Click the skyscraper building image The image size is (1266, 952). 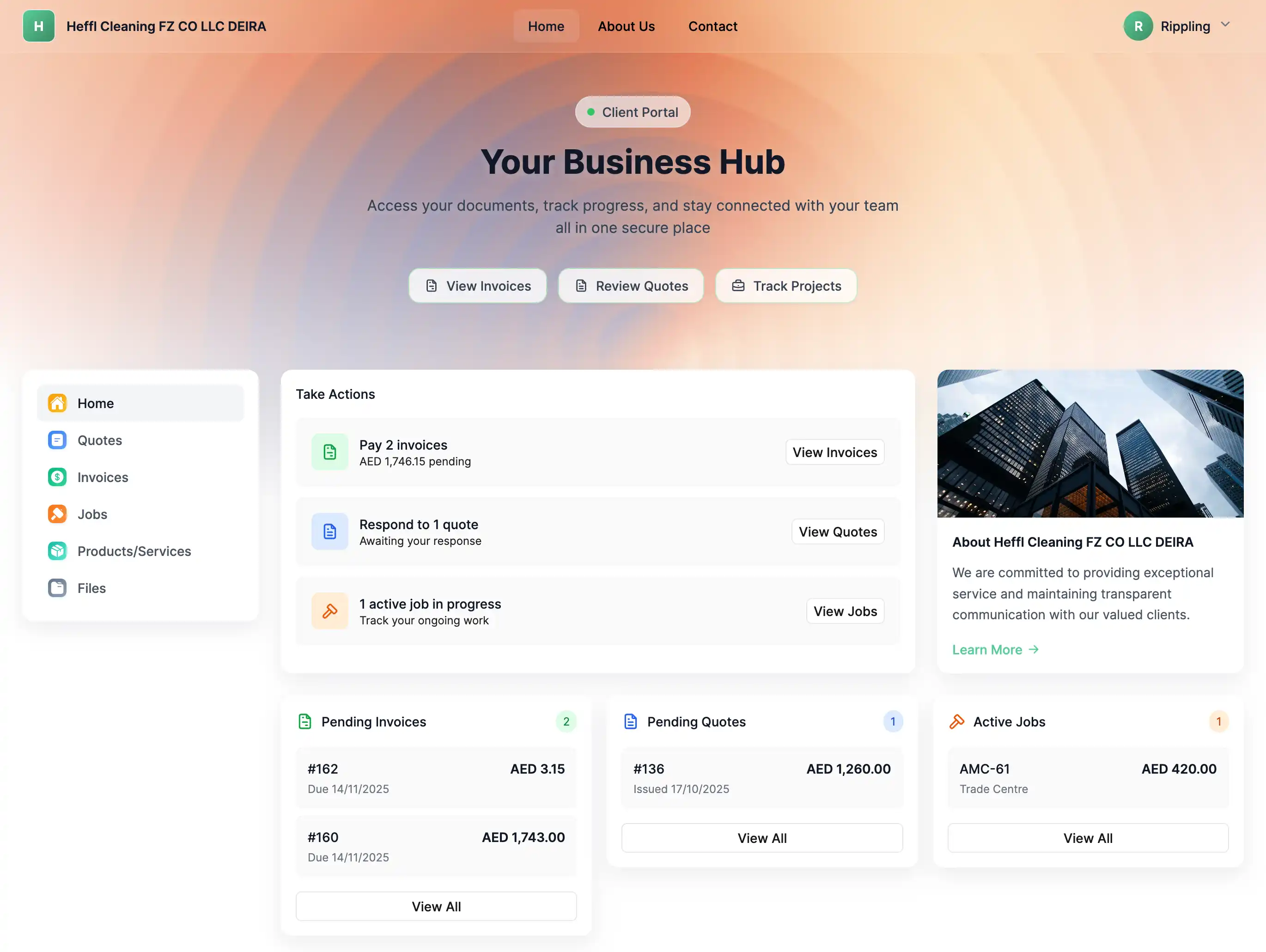[1089, 444]
